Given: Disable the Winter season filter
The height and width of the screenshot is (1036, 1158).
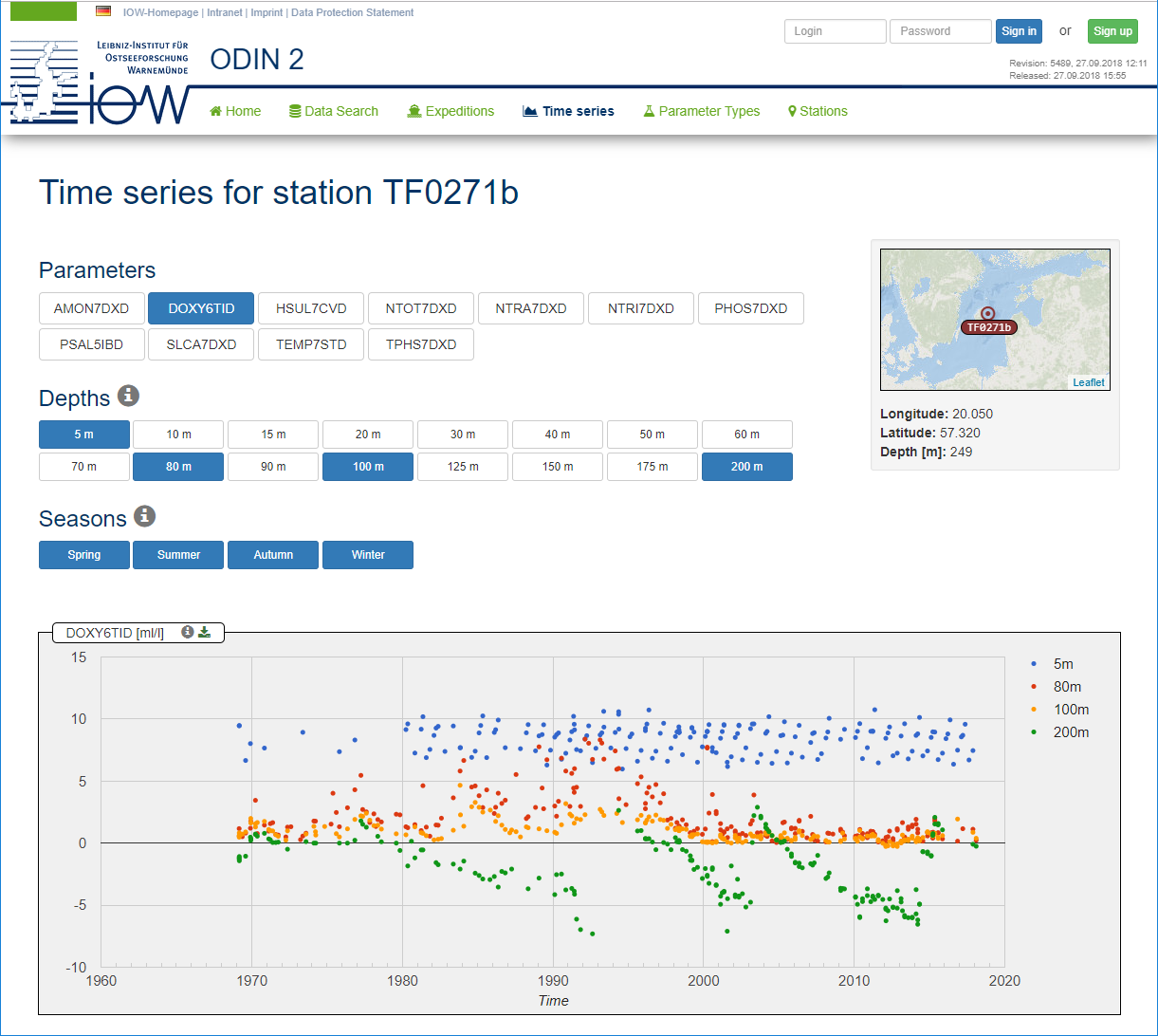Looking at the screenshot, I should (x=368, y=555).
